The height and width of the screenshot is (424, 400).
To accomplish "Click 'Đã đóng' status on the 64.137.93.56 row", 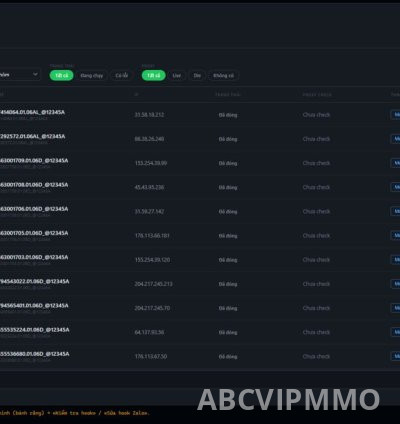I will coord(228,332).
